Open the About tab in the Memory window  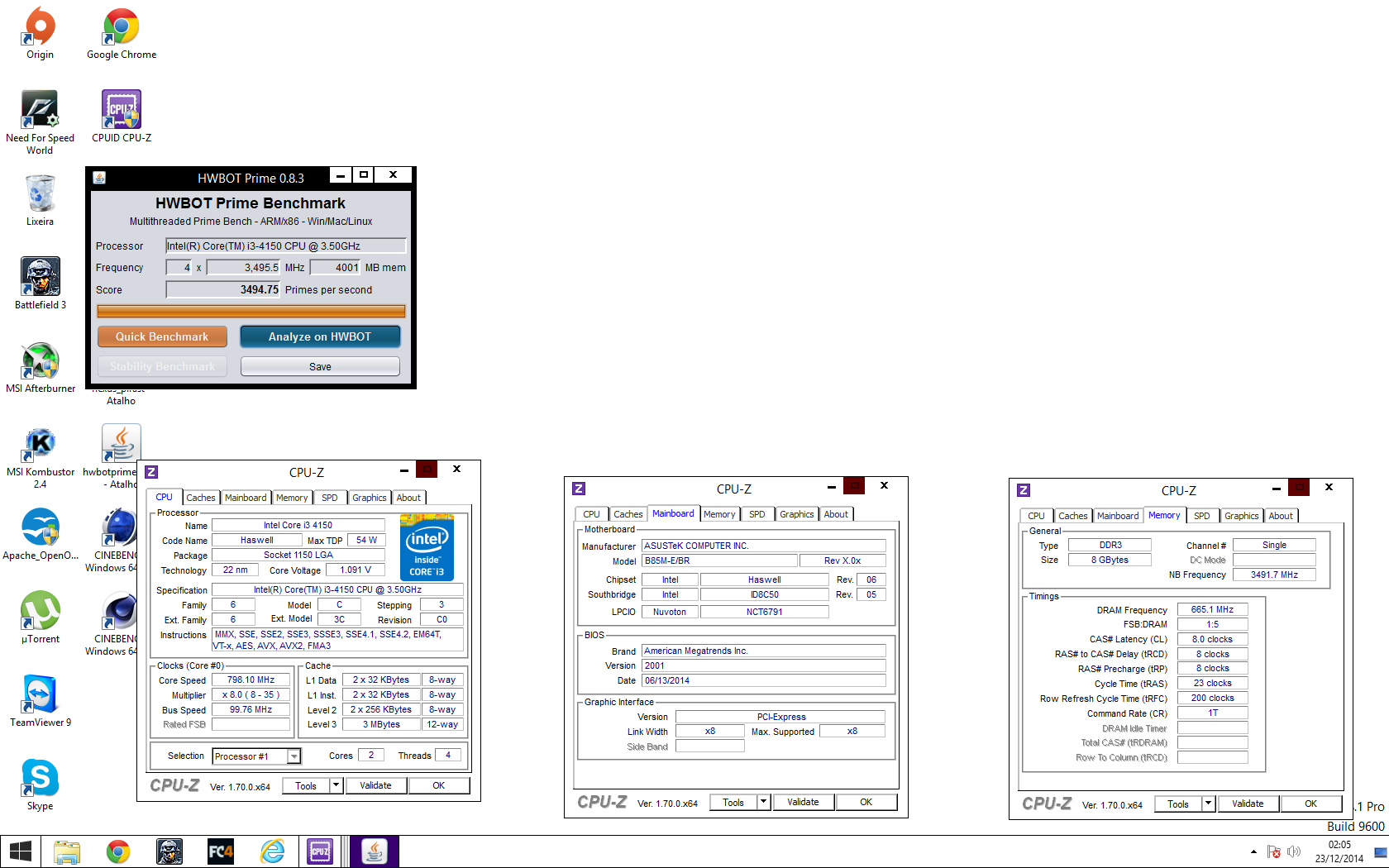pyautogui.click(x=1281, y=516)
